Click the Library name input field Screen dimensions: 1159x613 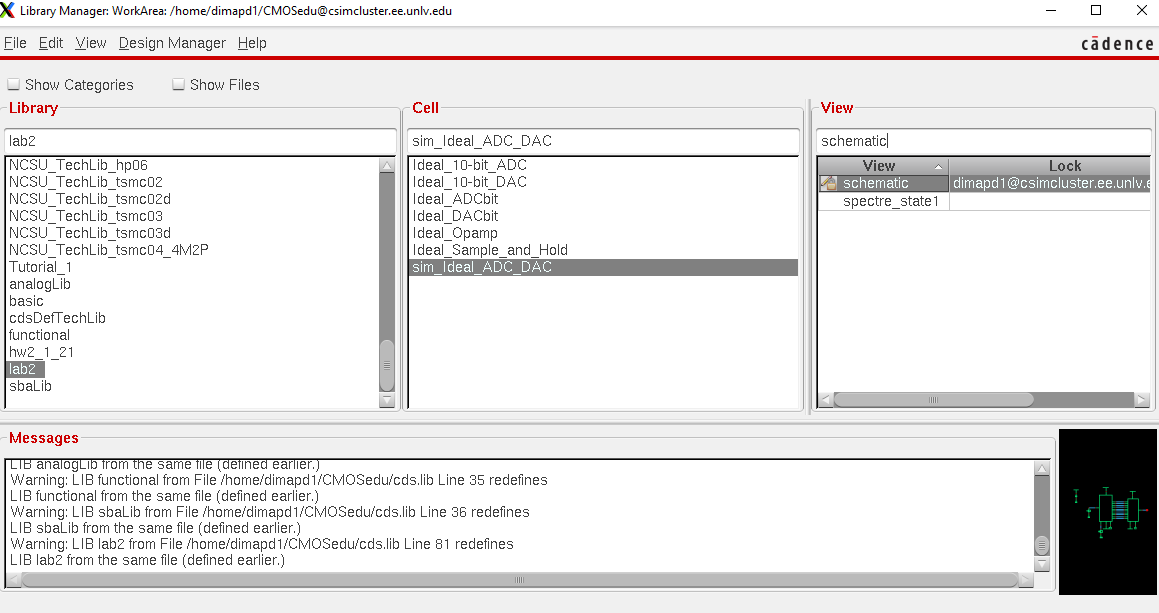(200, 141)
